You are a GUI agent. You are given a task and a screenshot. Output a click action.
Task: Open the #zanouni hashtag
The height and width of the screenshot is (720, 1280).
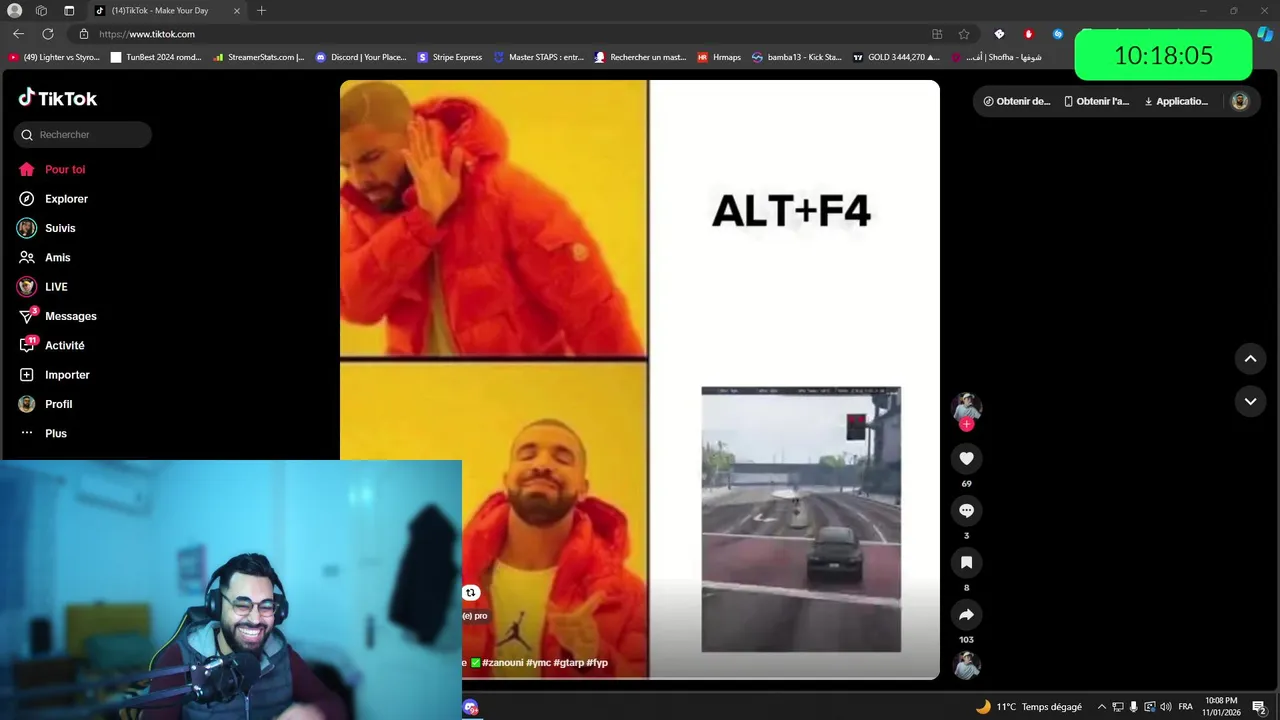pos(502,663)
